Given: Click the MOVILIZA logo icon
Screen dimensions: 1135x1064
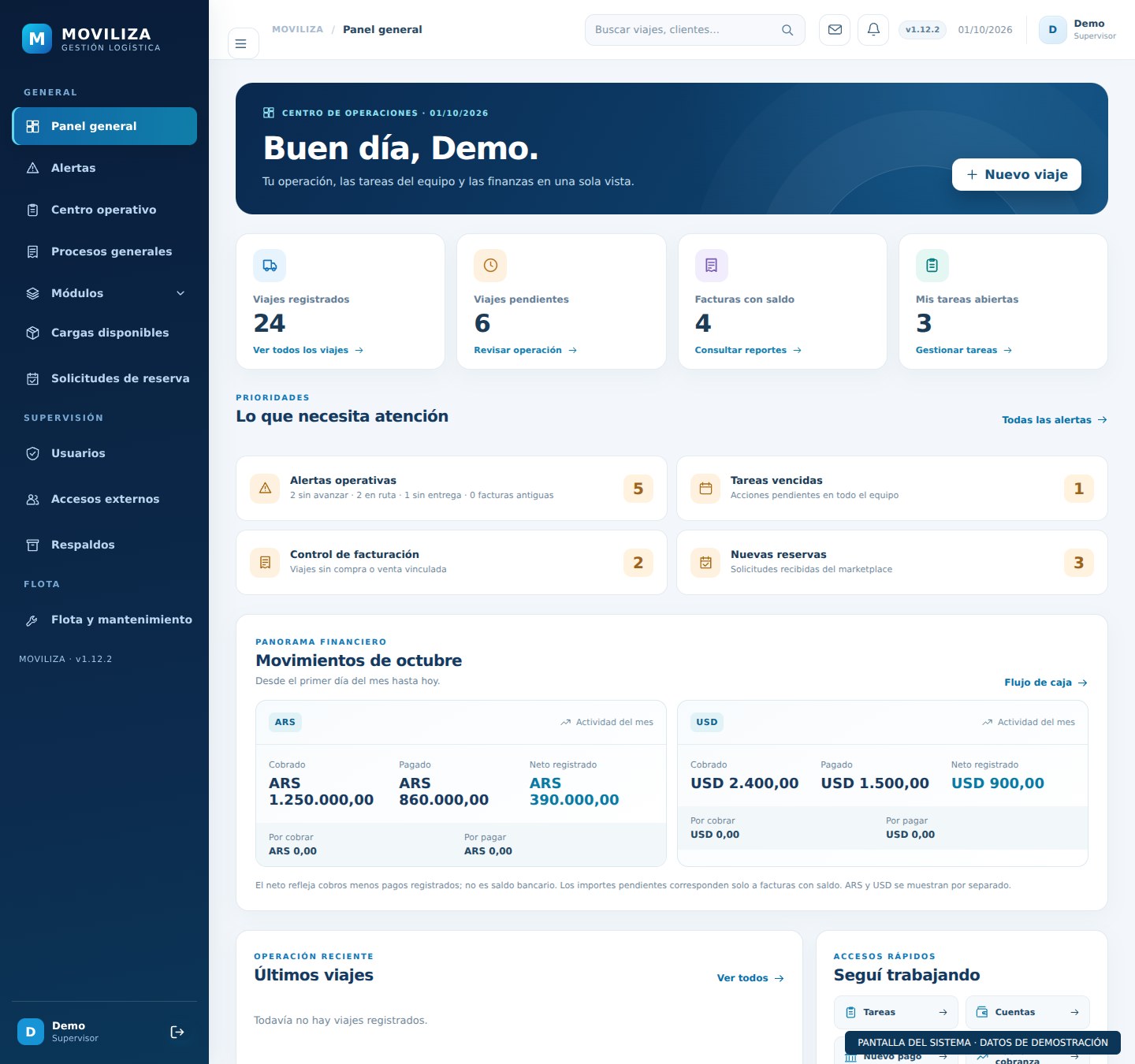Looking at the screenshot, I should pos(37,39).
